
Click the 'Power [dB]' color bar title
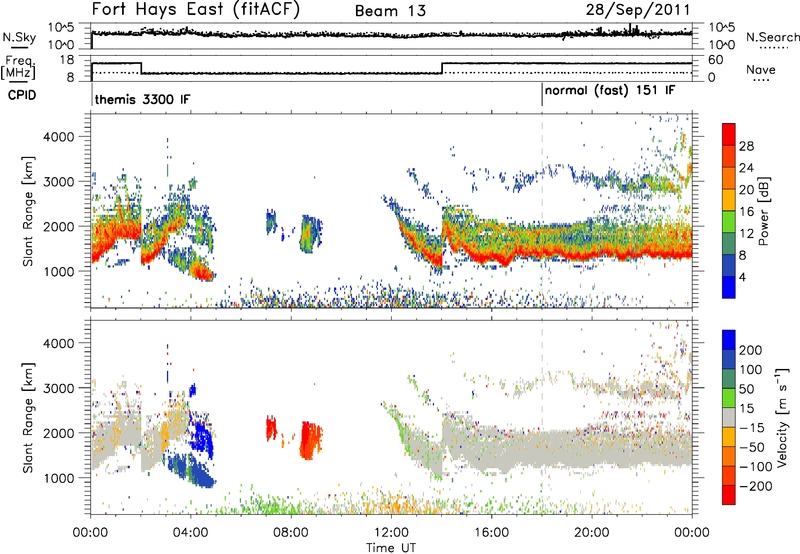tap(763, 211)
